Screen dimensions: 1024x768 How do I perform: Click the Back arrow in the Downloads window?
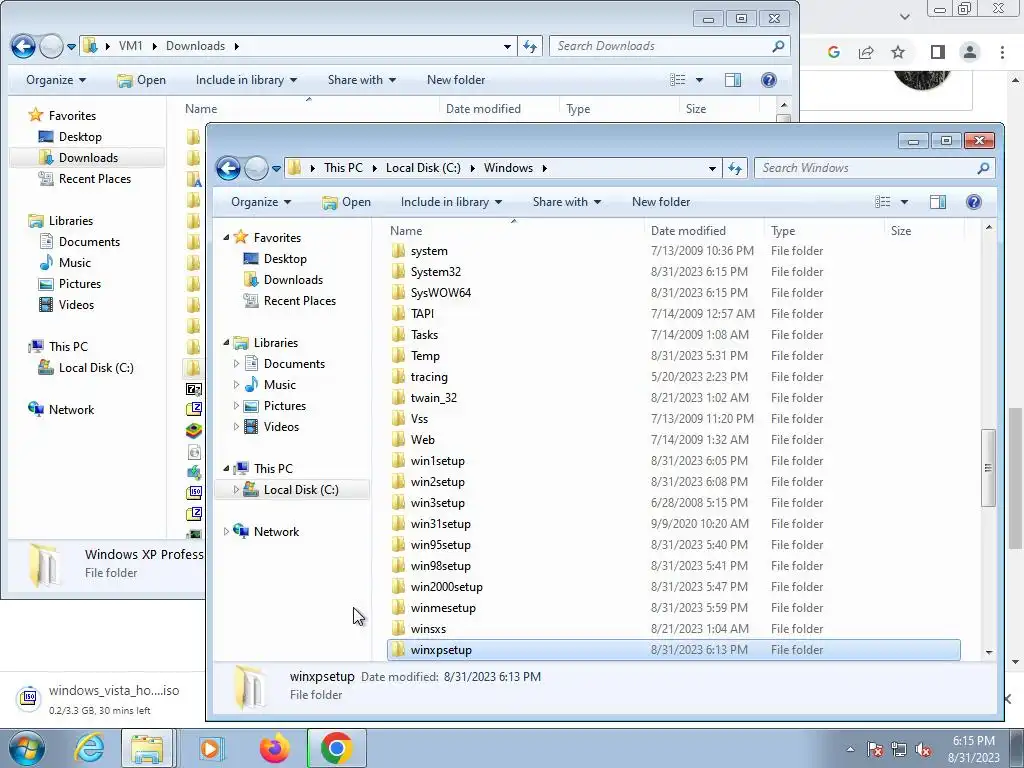(23, 46)
